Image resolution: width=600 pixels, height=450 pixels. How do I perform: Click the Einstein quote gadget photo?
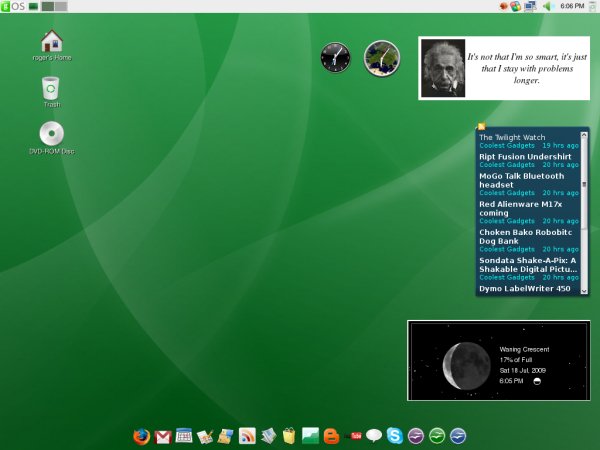pyautogui.click(x=442, y=68)
